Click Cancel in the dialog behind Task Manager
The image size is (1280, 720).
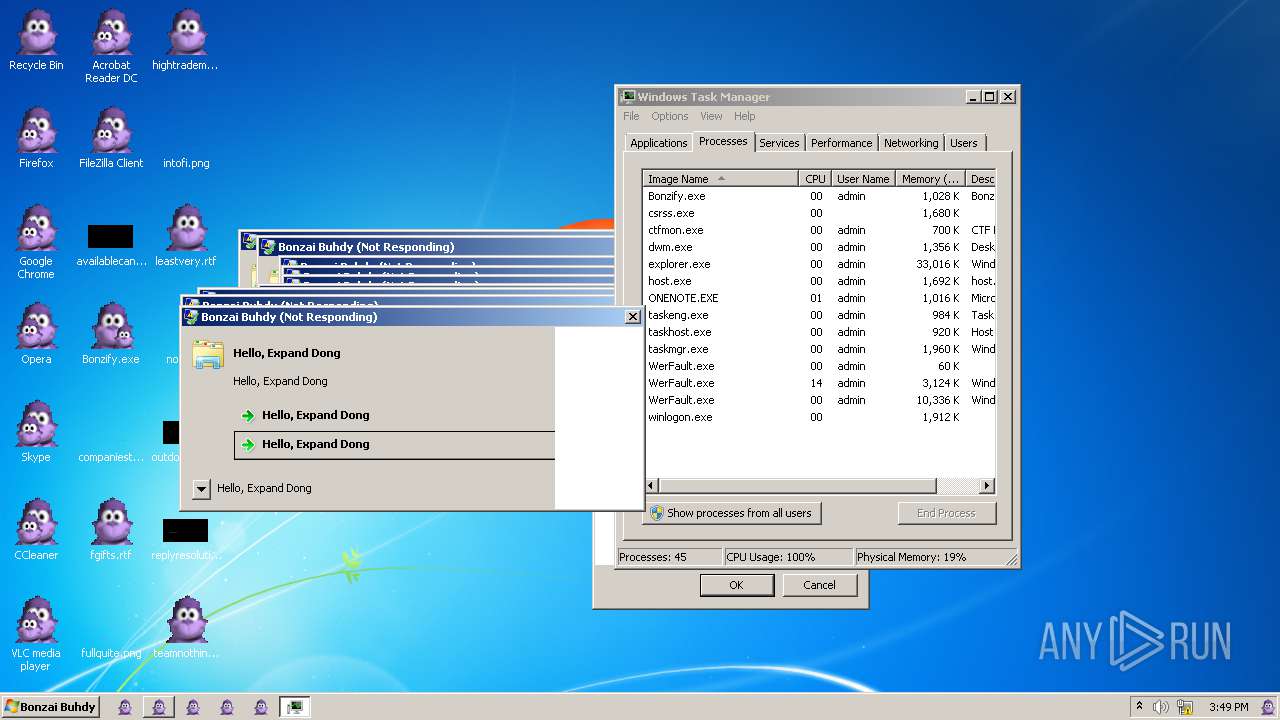point(819,585)
